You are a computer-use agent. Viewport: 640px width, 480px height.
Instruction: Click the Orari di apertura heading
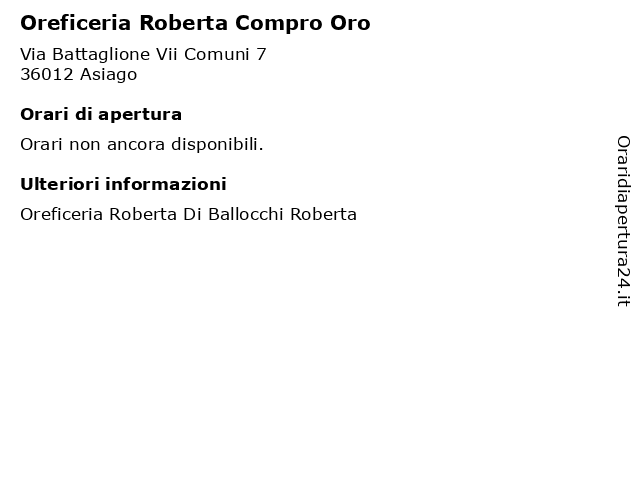101,115
